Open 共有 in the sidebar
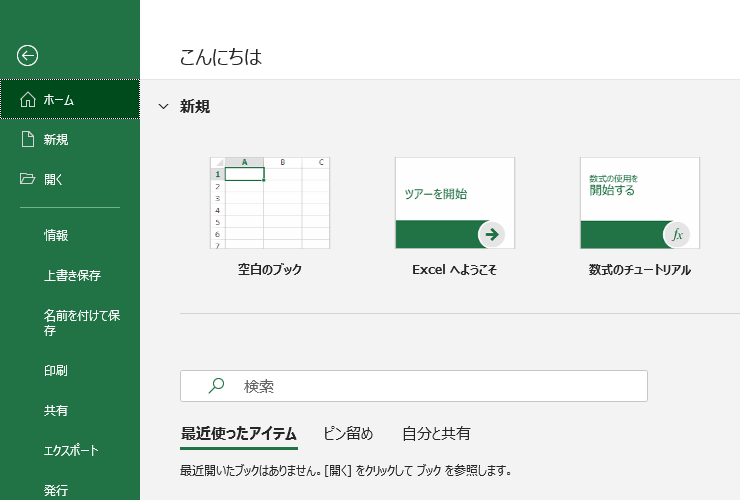Screen dimensions: 740x500 70,410
